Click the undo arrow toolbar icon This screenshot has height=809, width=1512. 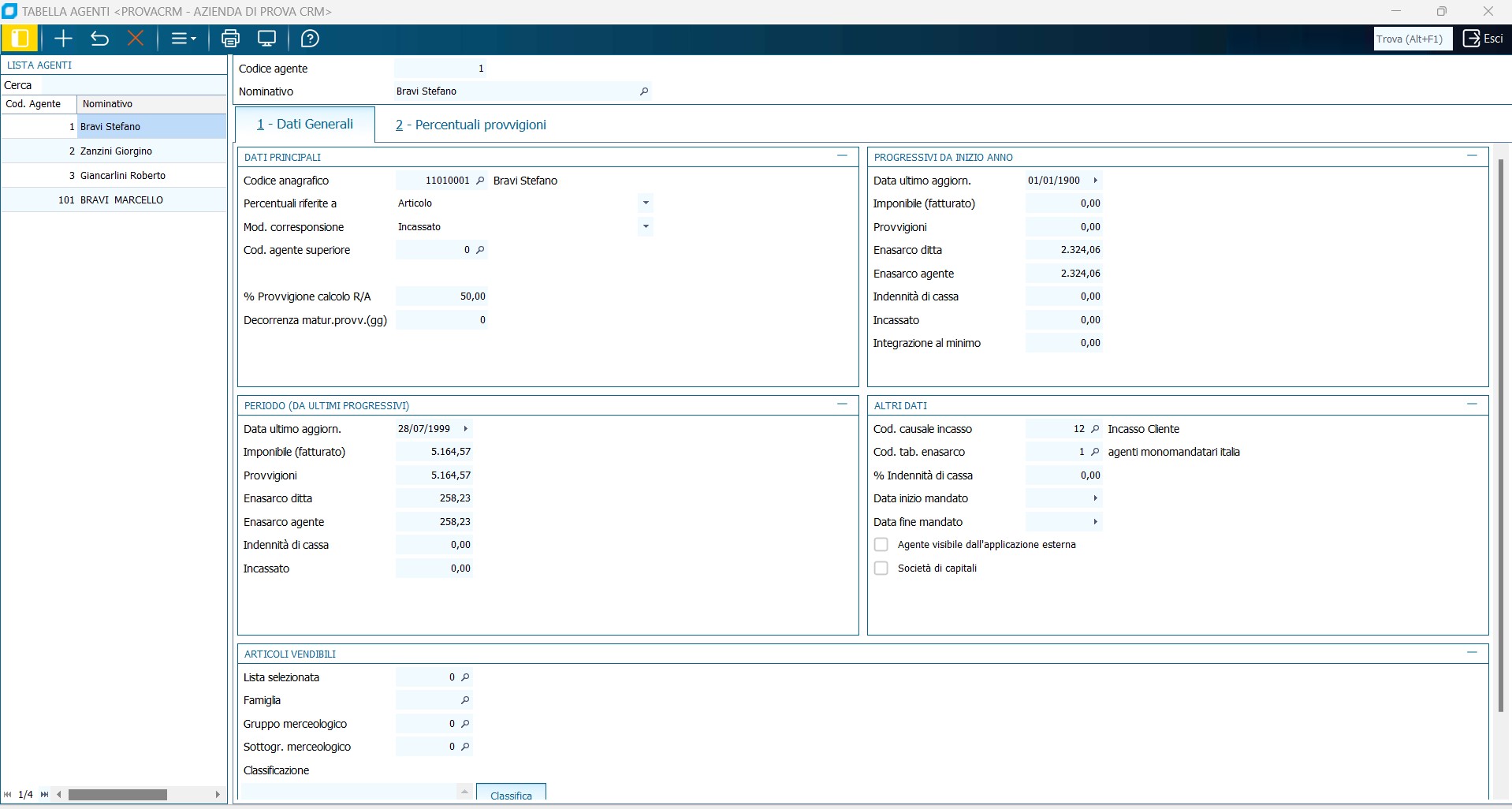pyautogui.click(x=99, y=39)
